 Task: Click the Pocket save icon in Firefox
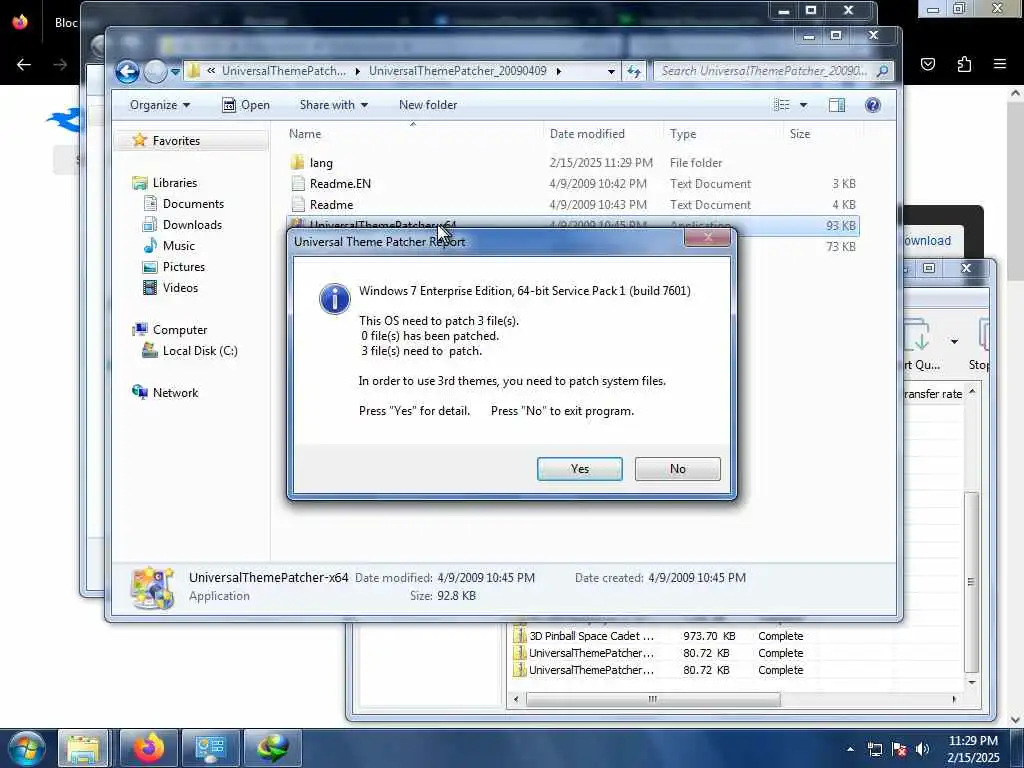[928, 64]
